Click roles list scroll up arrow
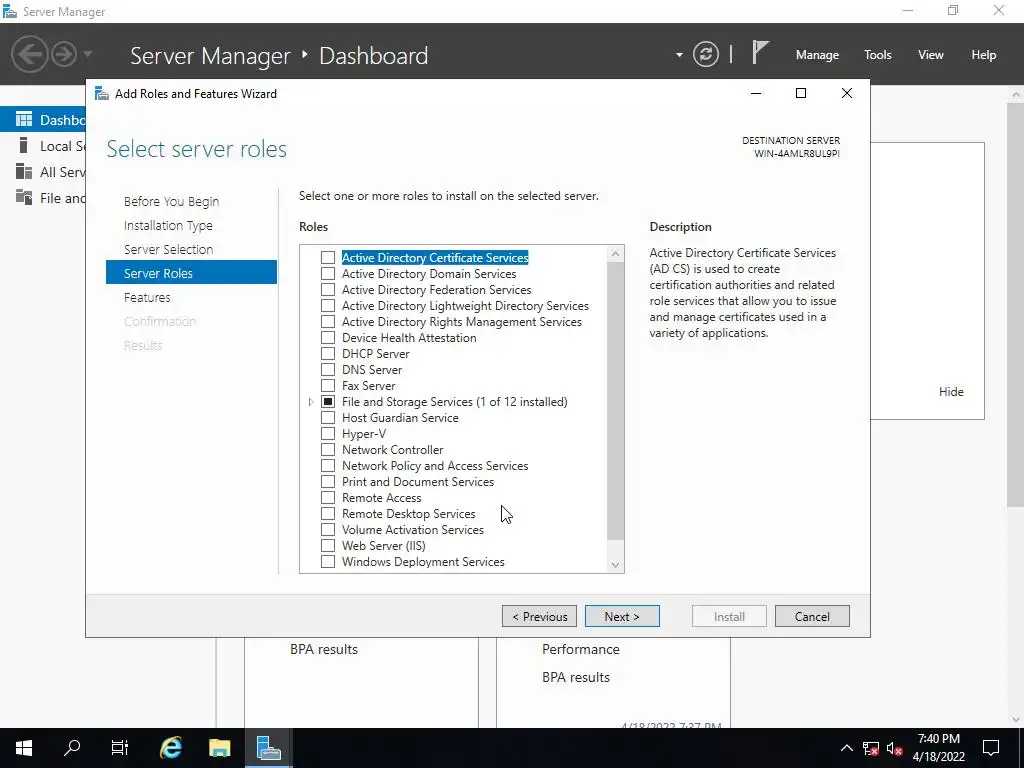The height and width of the screenshot is (768, 1024). pos(615,253)
